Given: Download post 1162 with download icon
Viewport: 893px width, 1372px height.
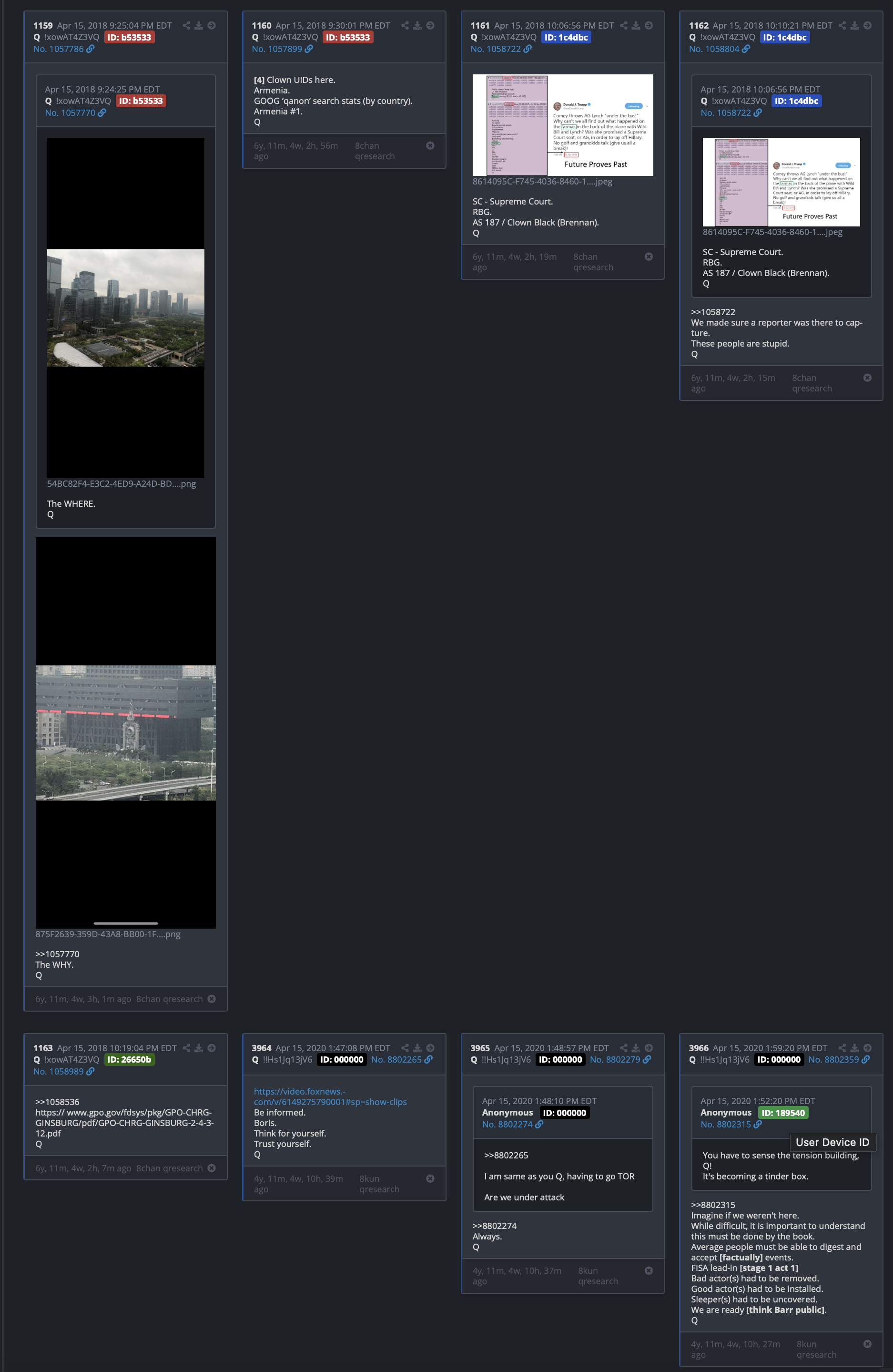Looking at the screenshot, I should (855, 25).
